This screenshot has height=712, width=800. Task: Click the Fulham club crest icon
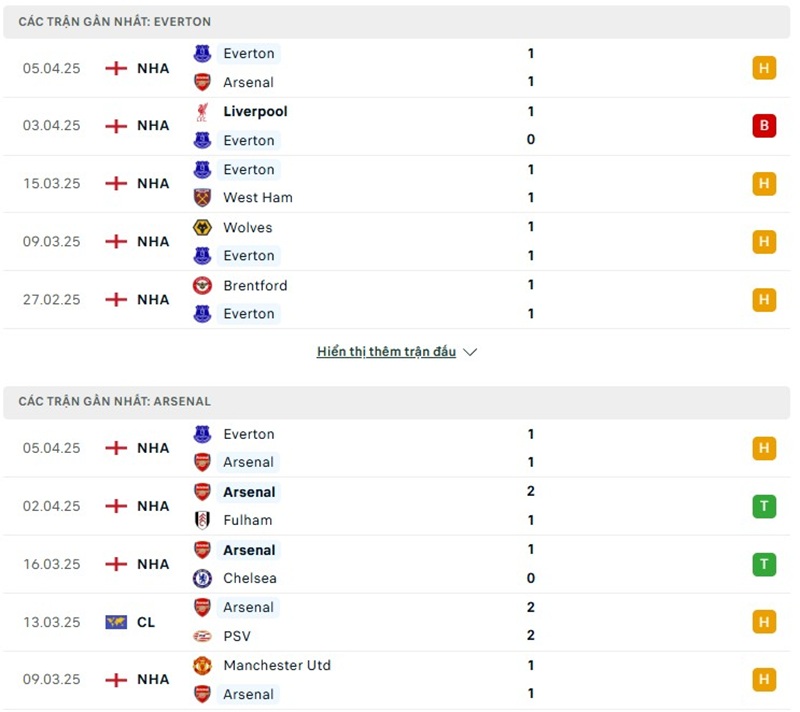pos(202,520)
